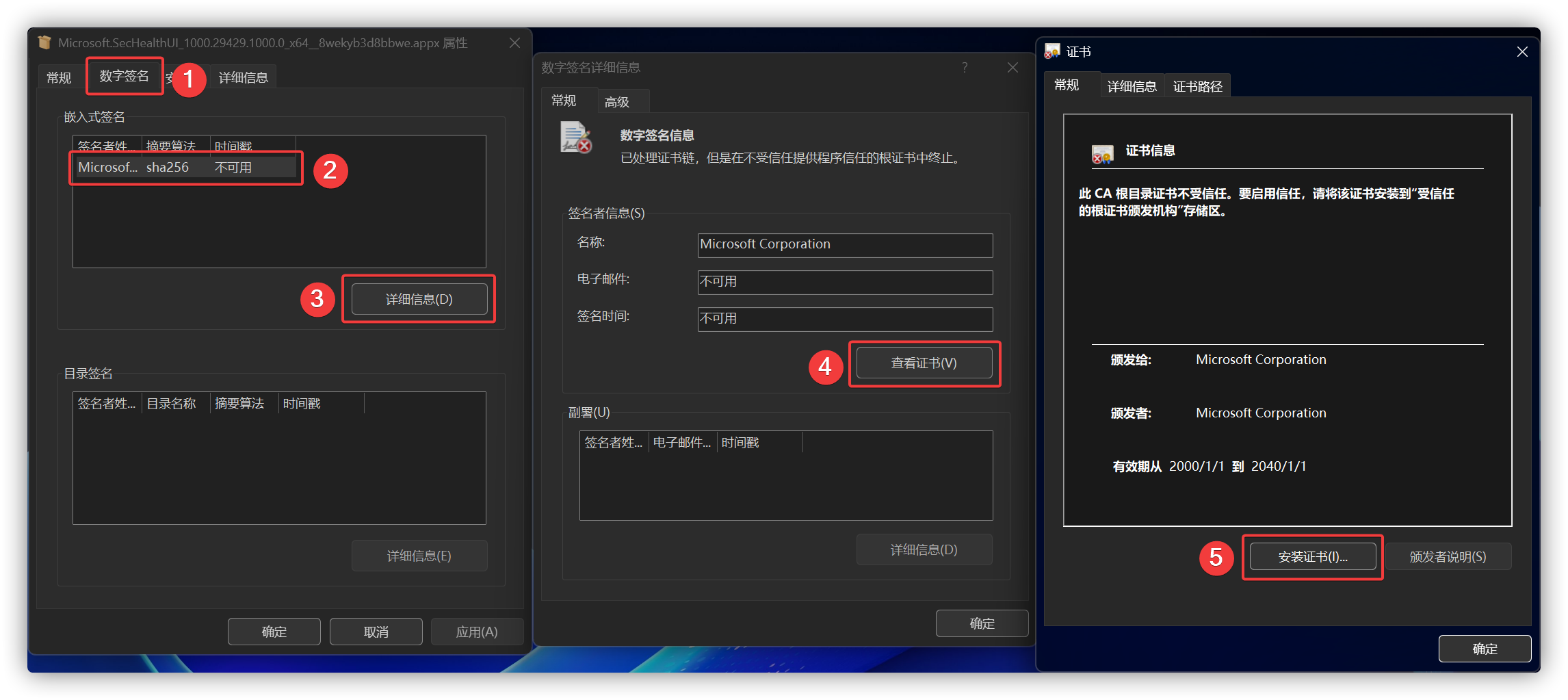Click 应用(A) in the properties dialog
This screenshot has width=1568, height=700.
coord(477,631)
